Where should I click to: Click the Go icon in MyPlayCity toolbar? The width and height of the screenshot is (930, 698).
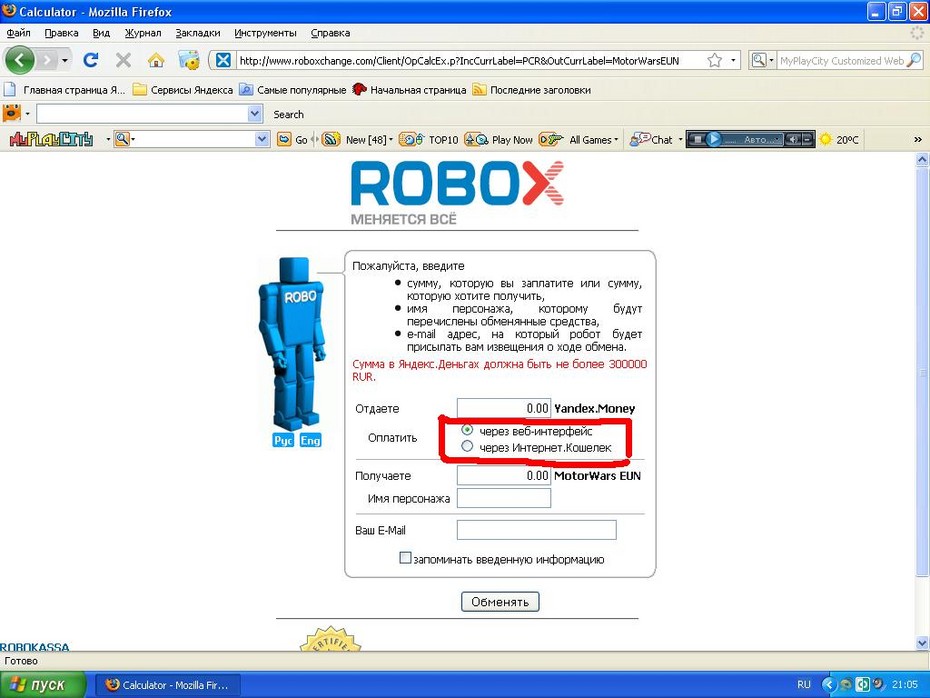pos(285,139)
